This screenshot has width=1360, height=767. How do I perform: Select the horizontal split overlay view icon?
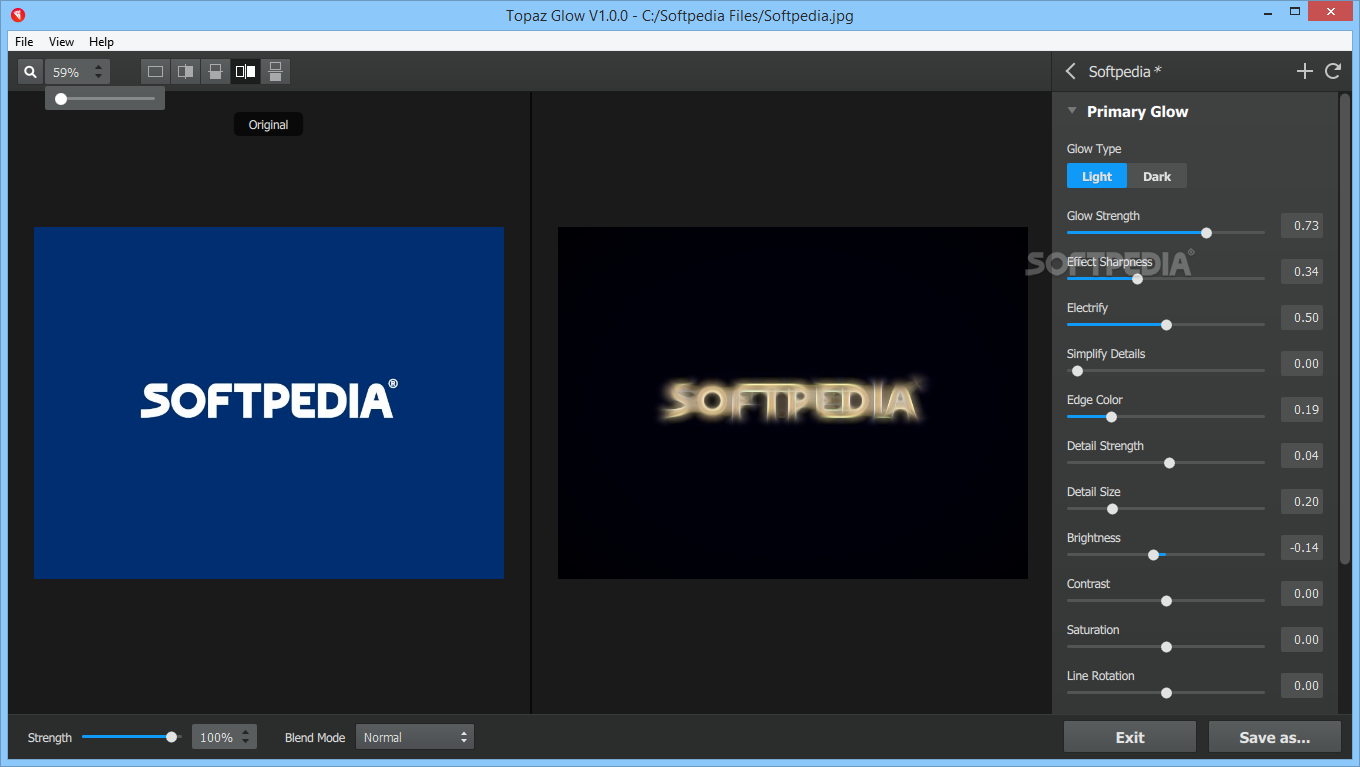[x=215, y=72]
